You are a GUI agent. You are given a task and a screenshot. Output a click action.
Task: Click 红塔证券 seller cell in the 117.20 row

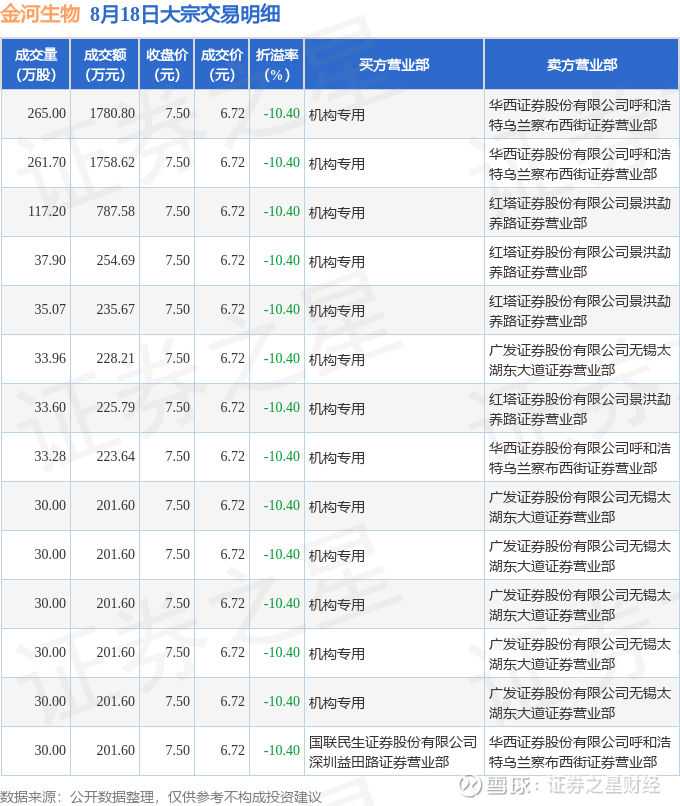(580, 213)
